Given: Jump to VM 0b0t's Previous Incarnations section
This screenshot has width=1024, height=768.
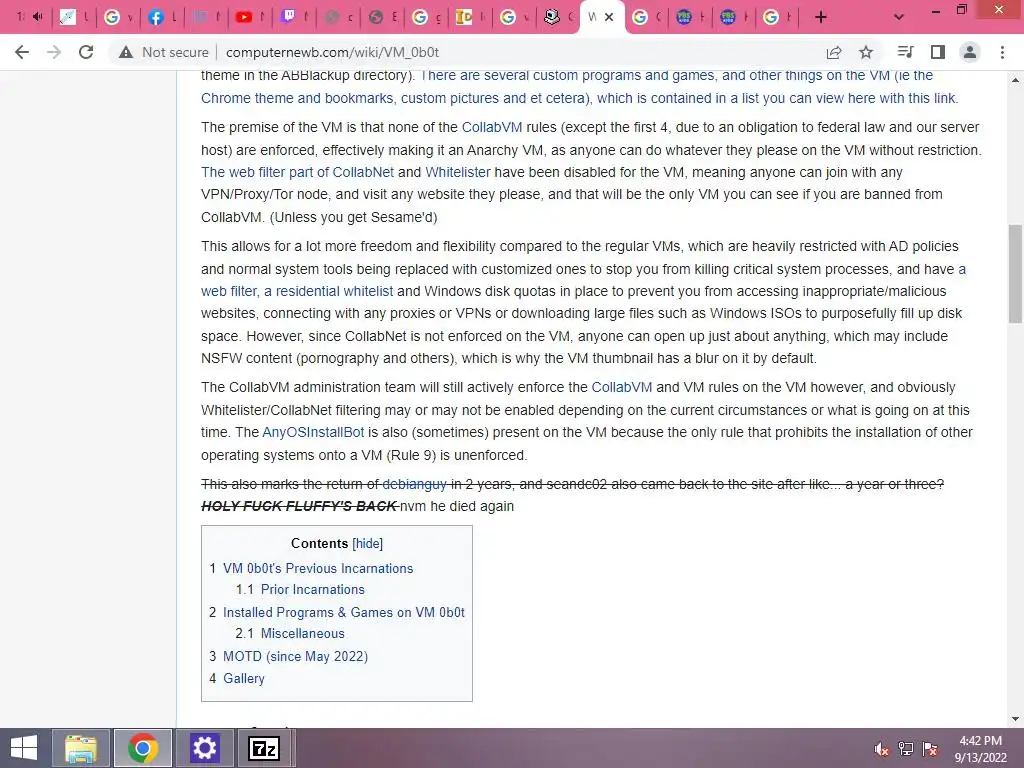Looking at the screenshot, I should pos(318,569).
